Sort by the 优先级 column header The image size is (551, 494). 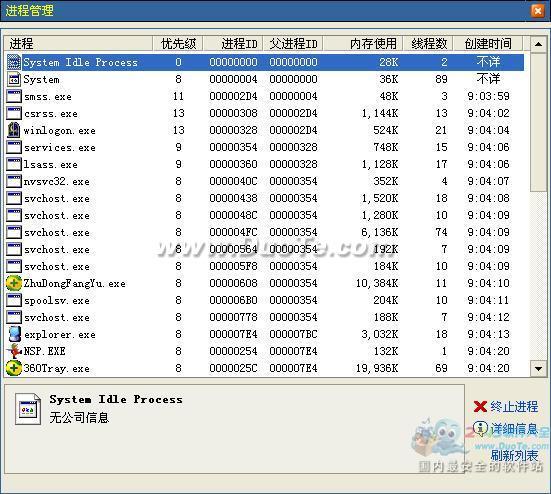(178, 44)
